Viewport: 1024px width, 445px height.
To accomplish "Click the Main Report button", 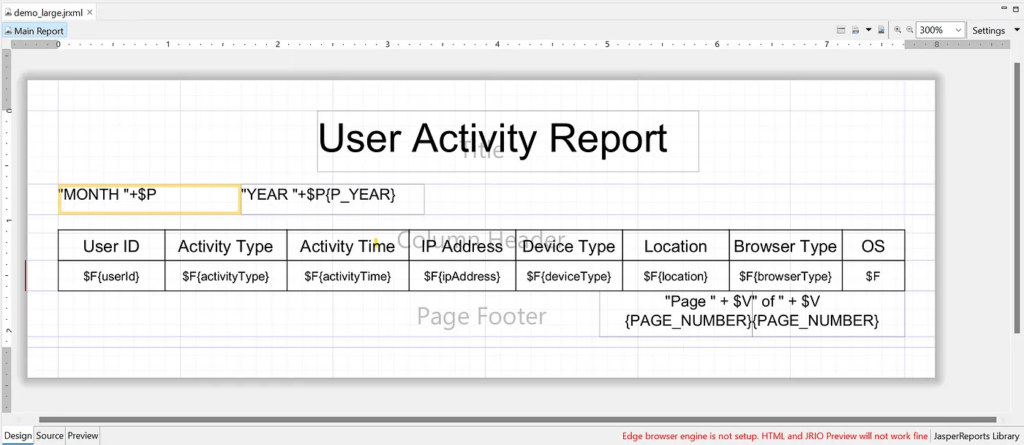I will (x=34, y=31).
